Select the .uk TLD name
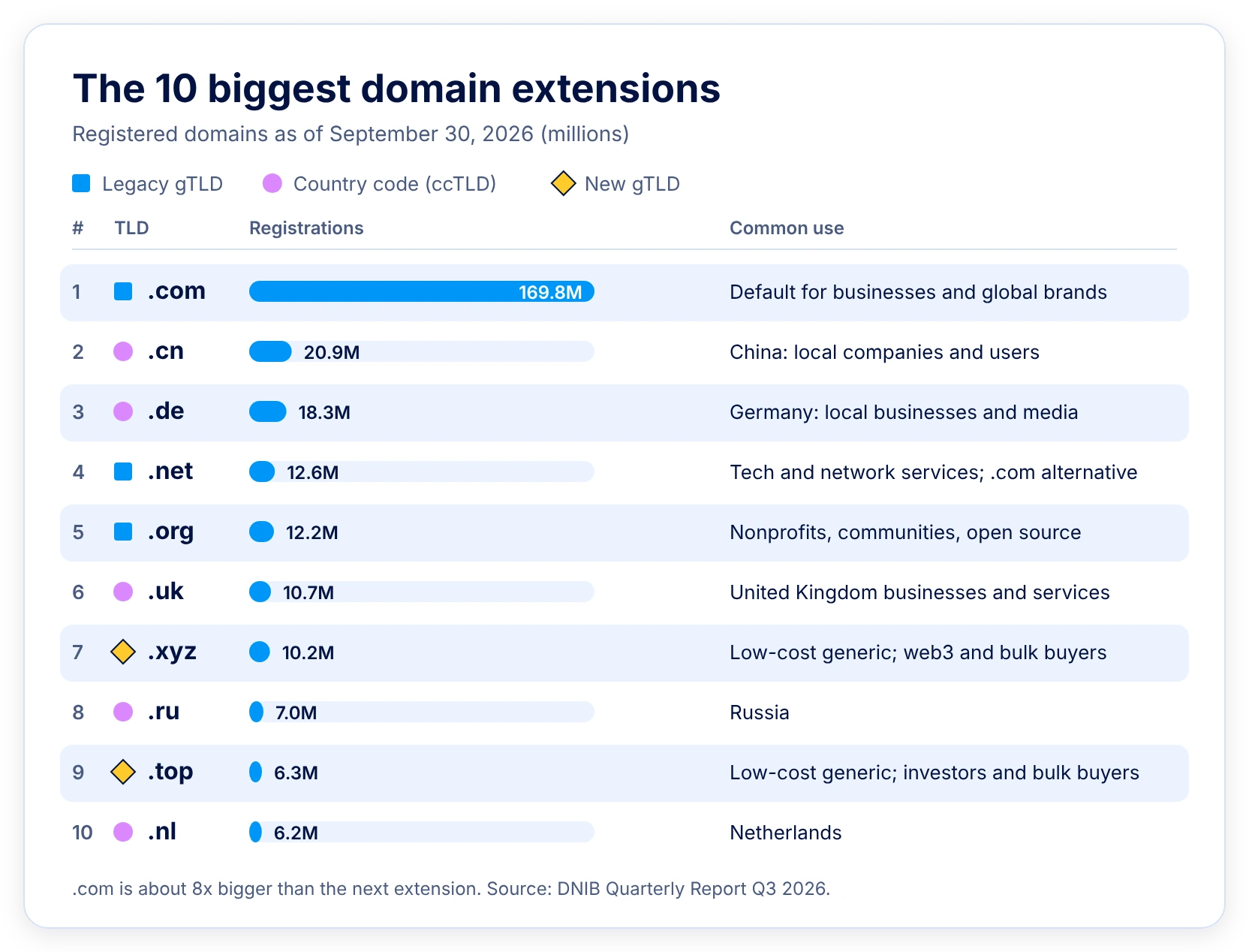Image resolution: width=1249 pixels, height=952 pixels. (x=166, y=592)
